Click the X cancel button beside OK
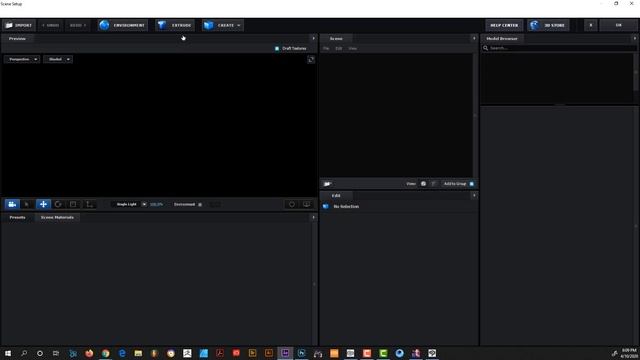 [x=591, y=25]
